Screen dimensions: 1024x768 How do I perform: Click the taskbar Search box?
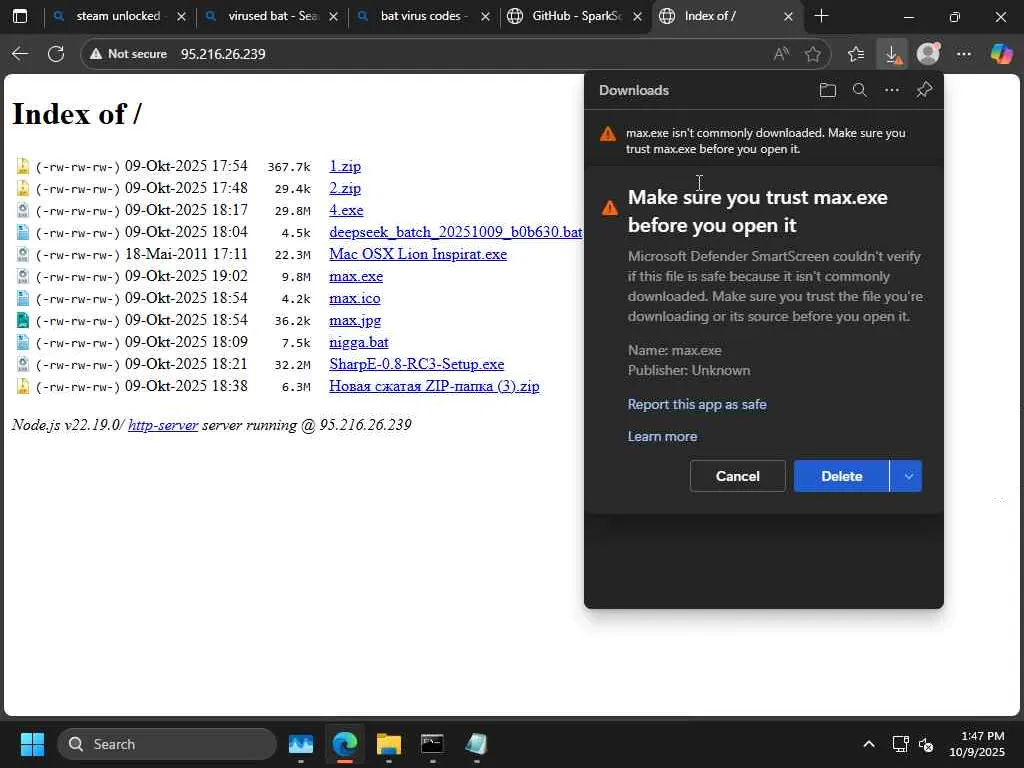167,744
